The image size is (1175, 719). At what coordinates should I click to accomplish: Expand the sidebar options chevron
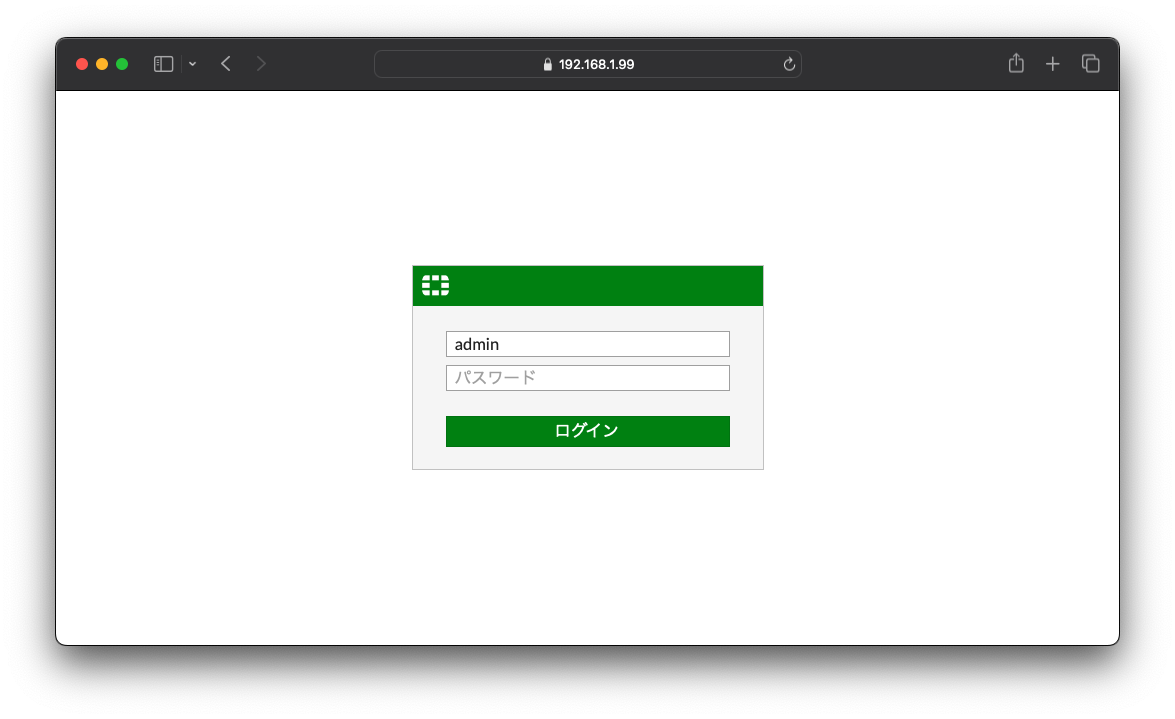pyautogui.click(x=192, y=63)
